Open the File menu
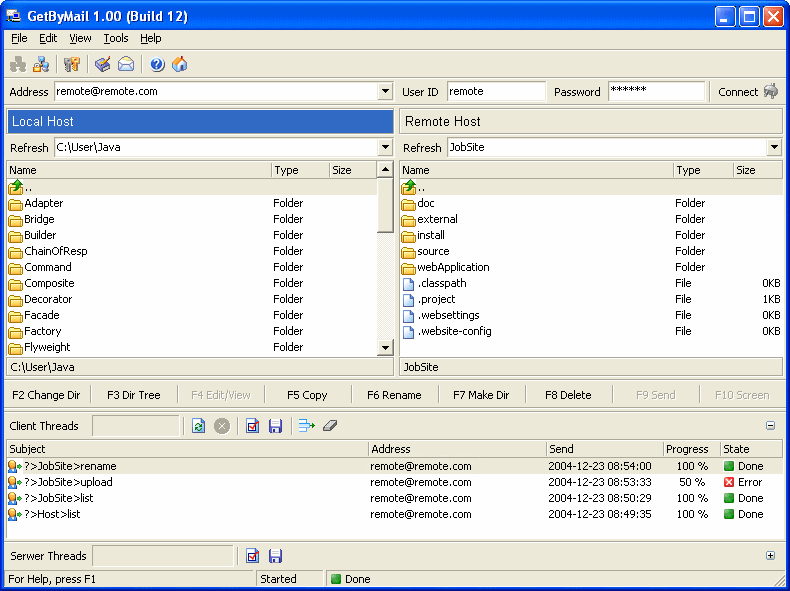The width and height of the screenshot is (790, 591). [19, 38]
